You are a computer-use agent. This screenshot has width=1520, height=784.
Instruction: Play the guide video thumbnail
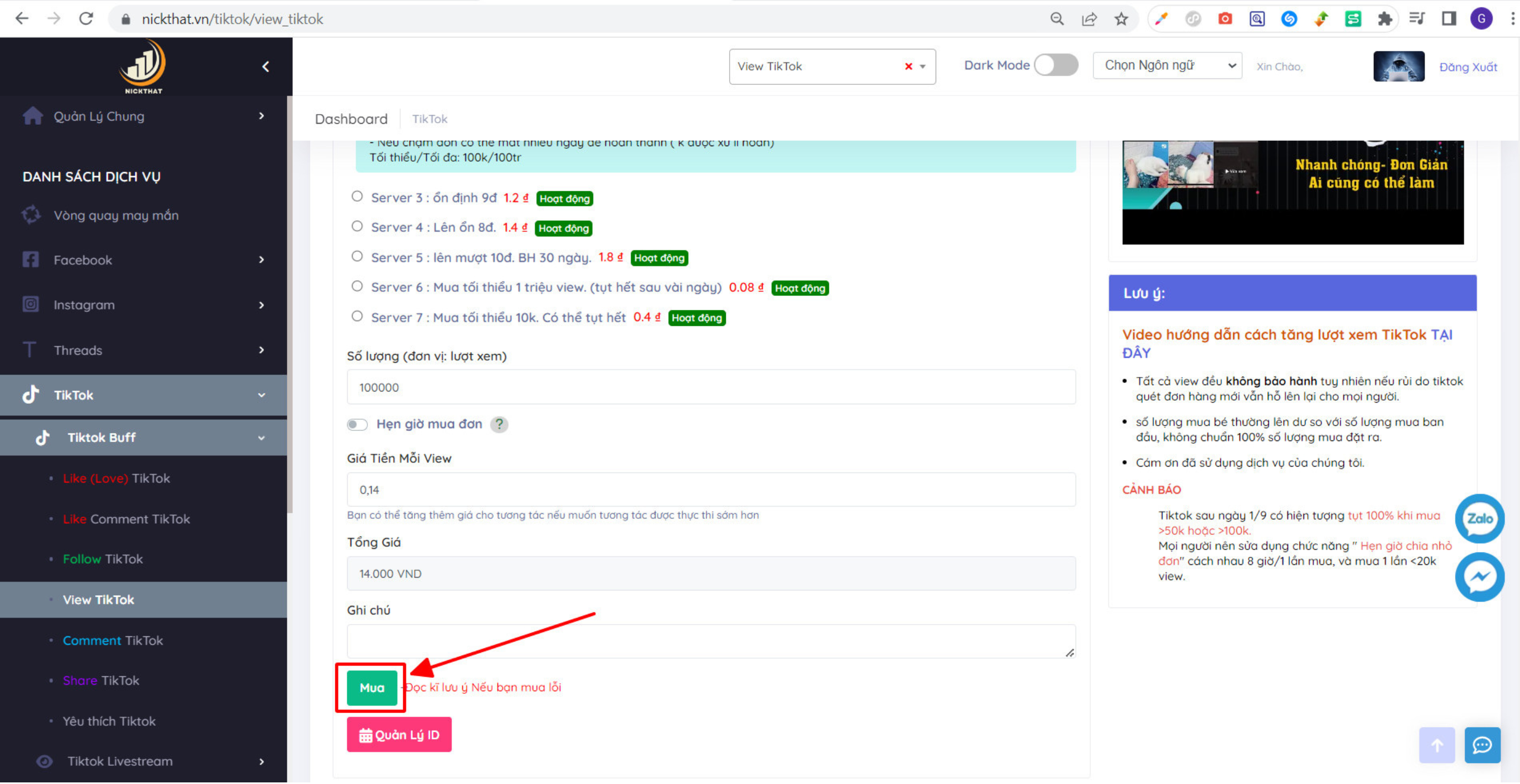tap(1292, 191)
